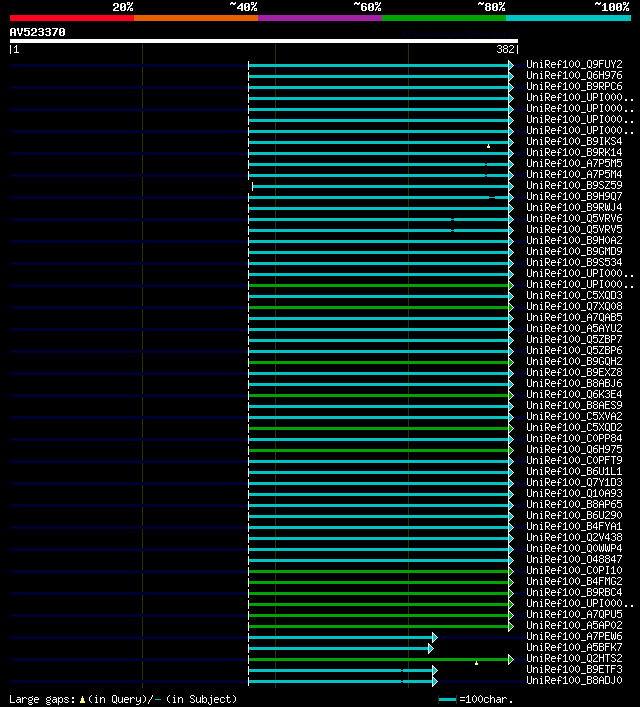Click the query start position 1

pos(16,49)
